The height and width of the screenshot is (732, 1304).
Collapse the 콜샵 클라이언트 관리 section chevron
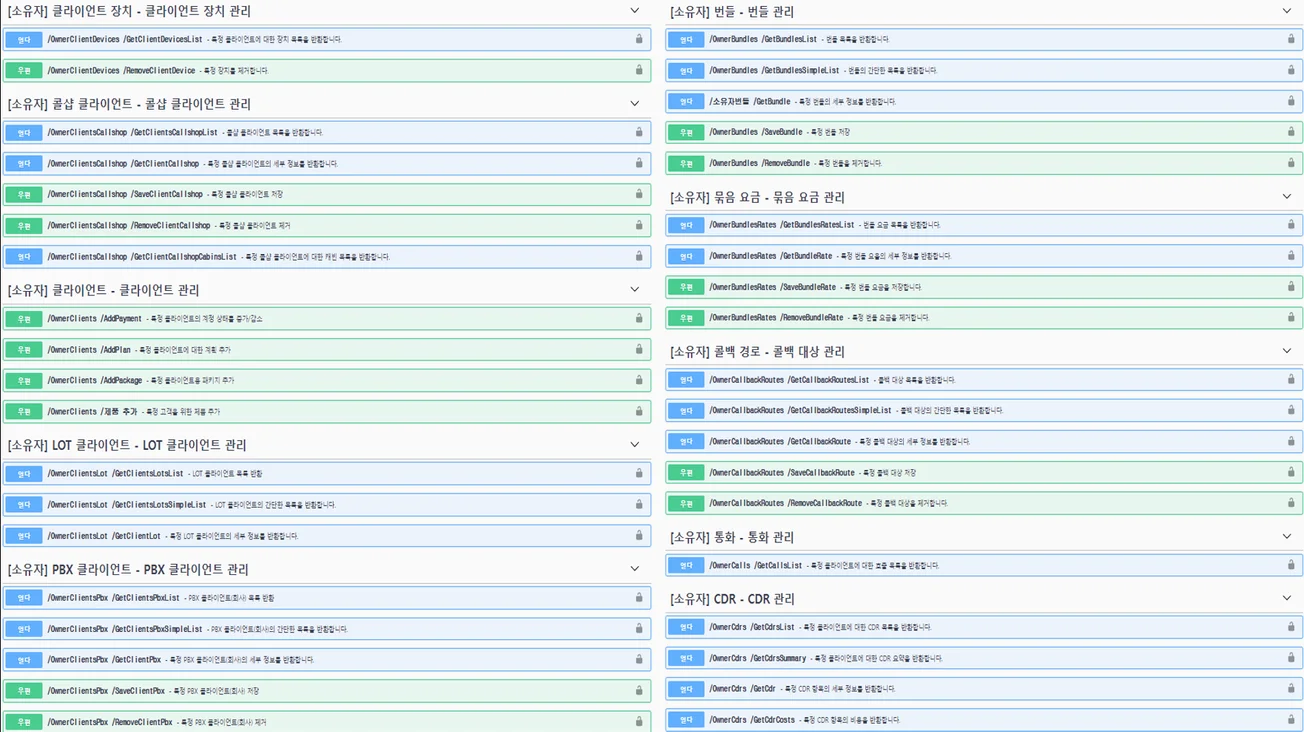pyautogui.click(x=634, y=104)
